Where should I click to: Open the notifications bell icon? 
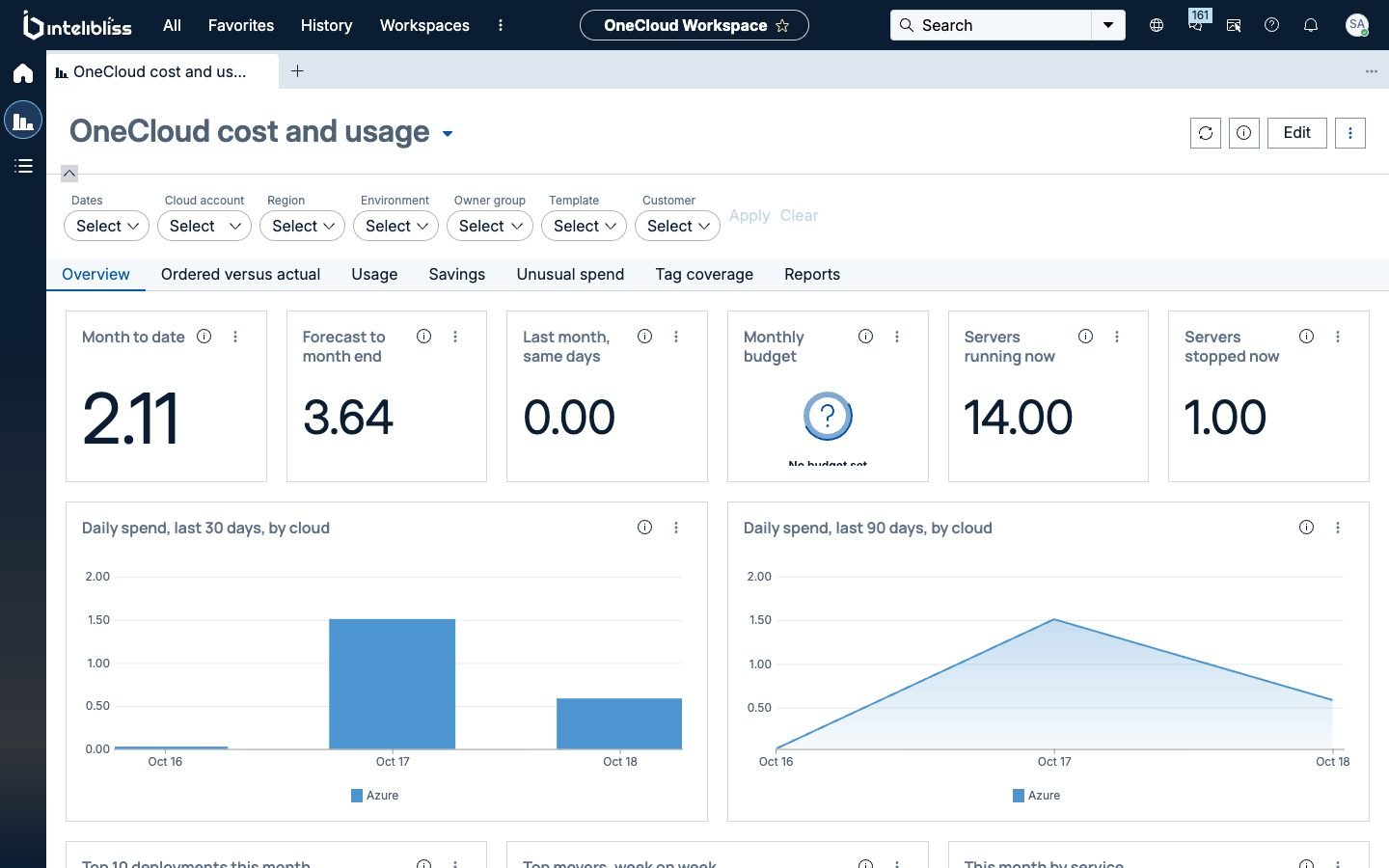pyautogui.click(x=1311, y=25)
